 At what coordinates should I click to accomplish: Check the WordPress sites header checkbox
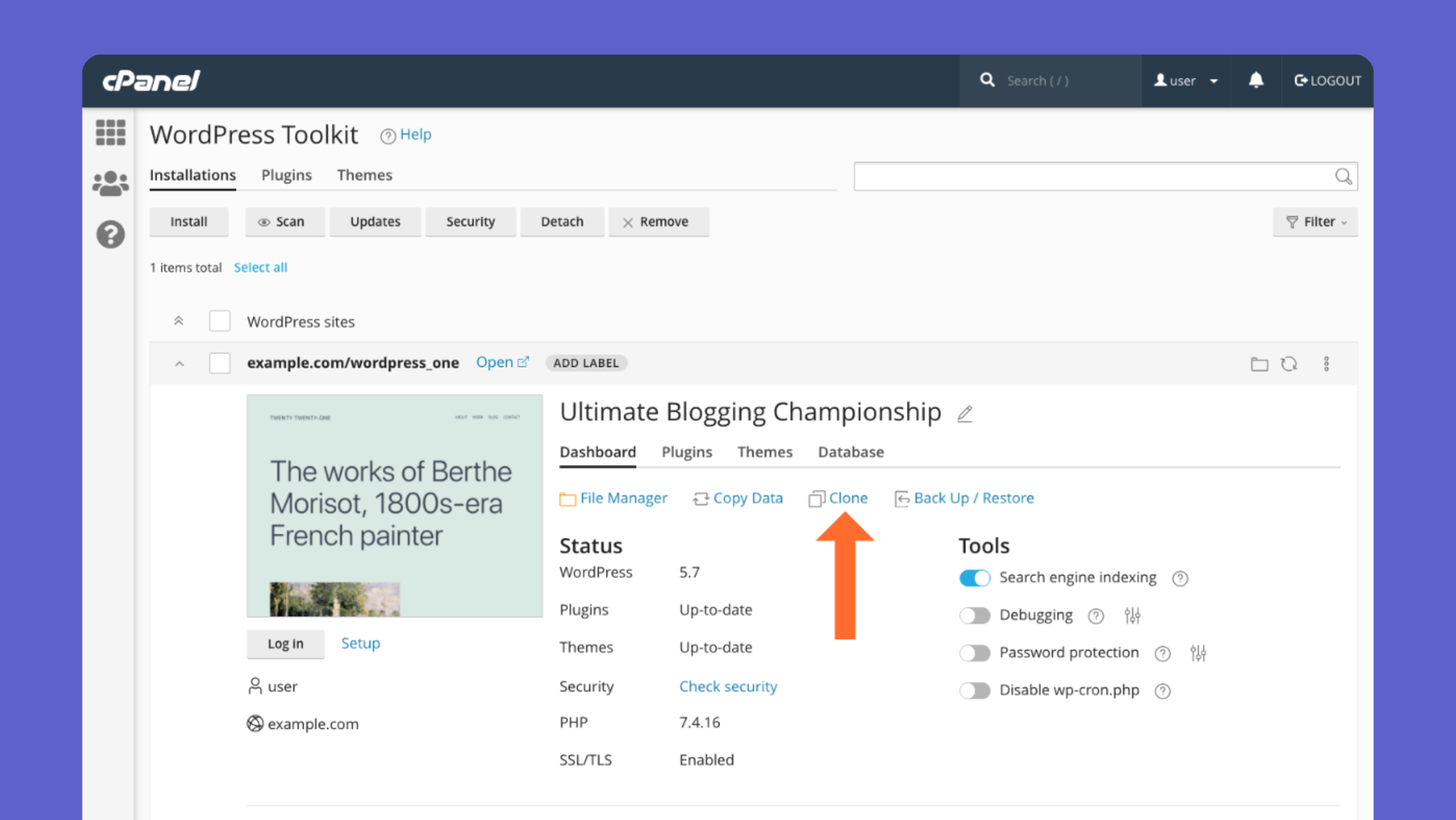coord(220,321)
